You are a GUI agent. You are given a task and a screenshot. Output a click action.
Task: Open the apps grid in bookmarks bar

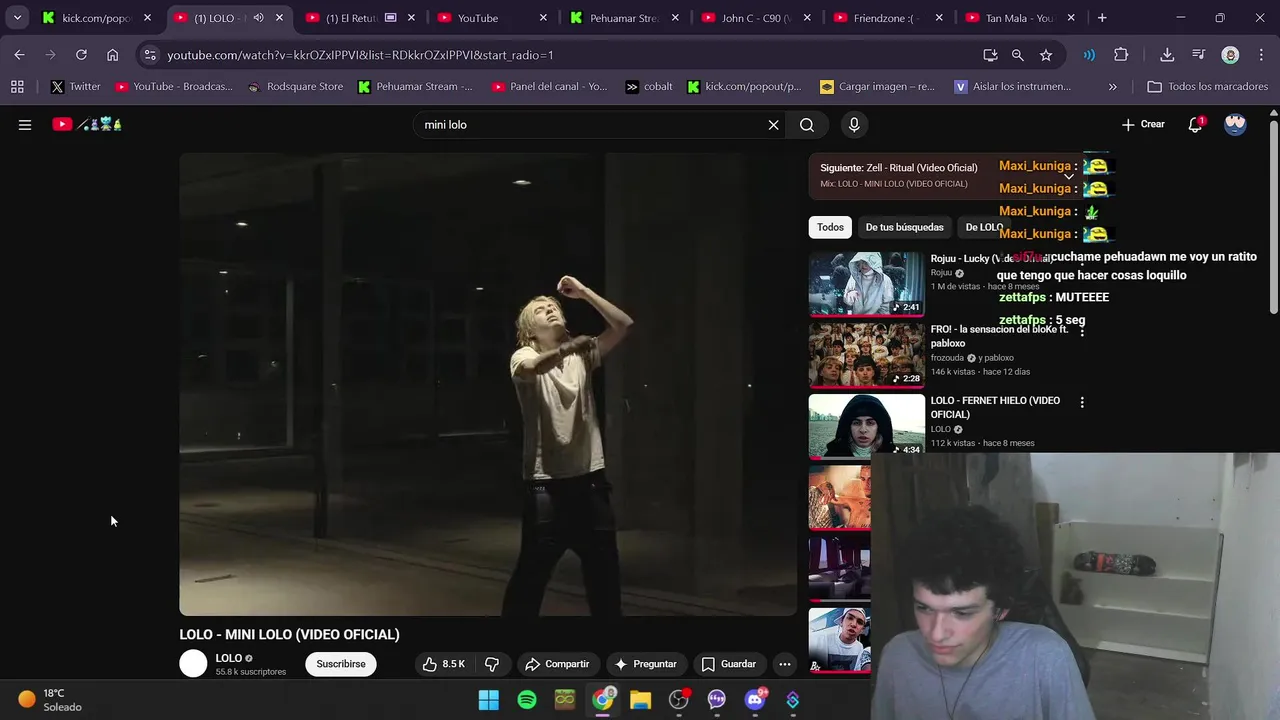coord(17,87)
